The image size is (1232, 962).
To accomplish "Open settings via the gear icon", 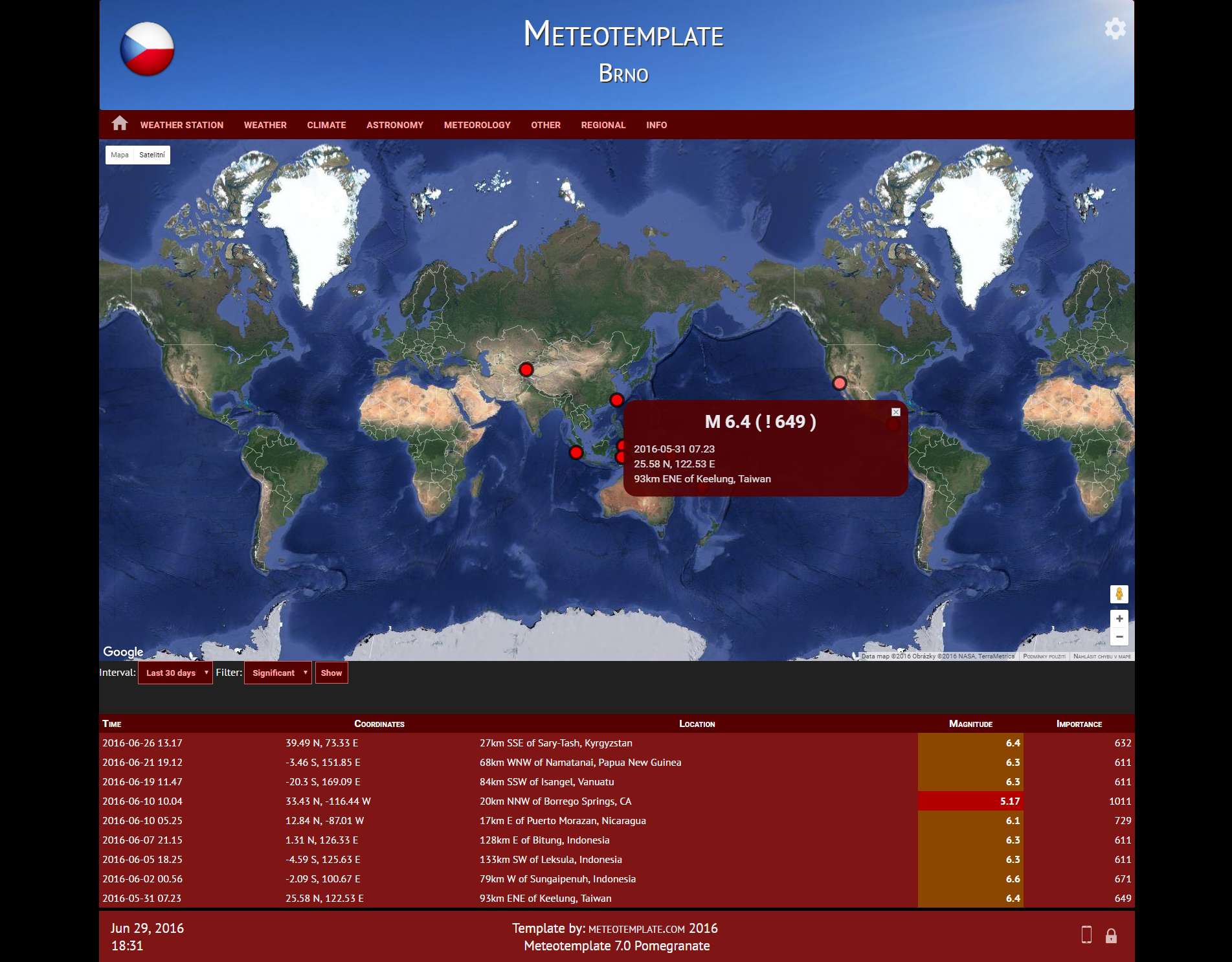I will [x=1115, y=28].
